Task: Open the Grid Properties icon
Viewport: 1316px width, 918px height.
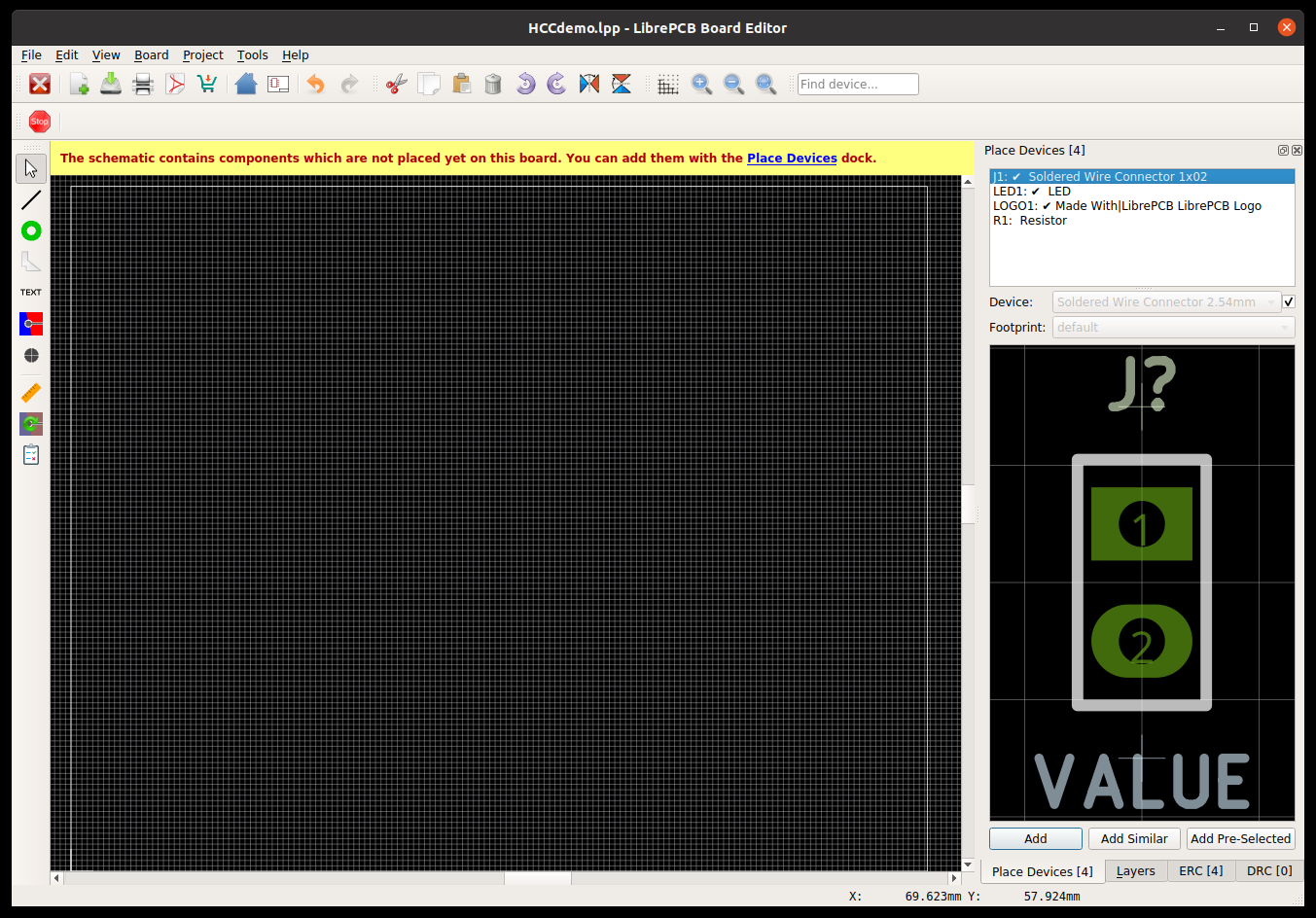Action: click(668, 85)
